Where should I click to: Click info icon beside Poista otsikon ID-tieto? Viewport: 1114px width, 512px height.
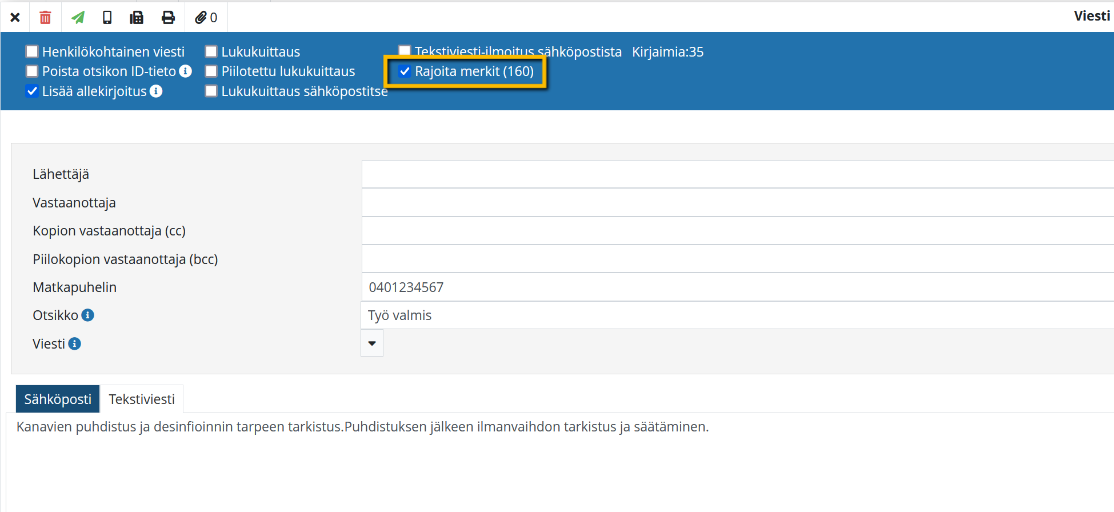(185, 72)
